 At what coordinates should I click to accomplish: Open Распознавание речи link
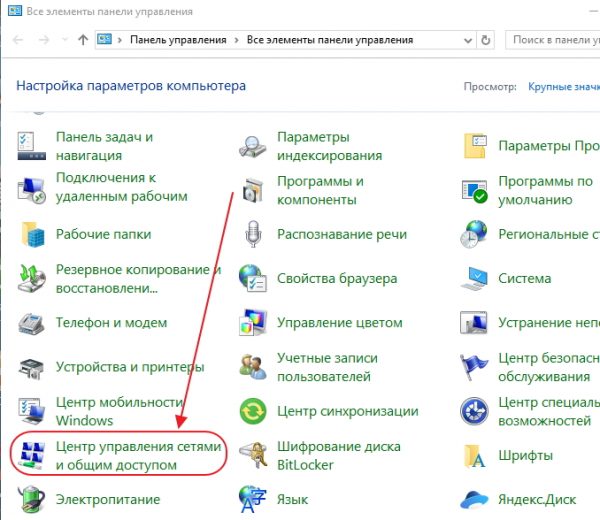pyautogui.click(x=342, y=234)
